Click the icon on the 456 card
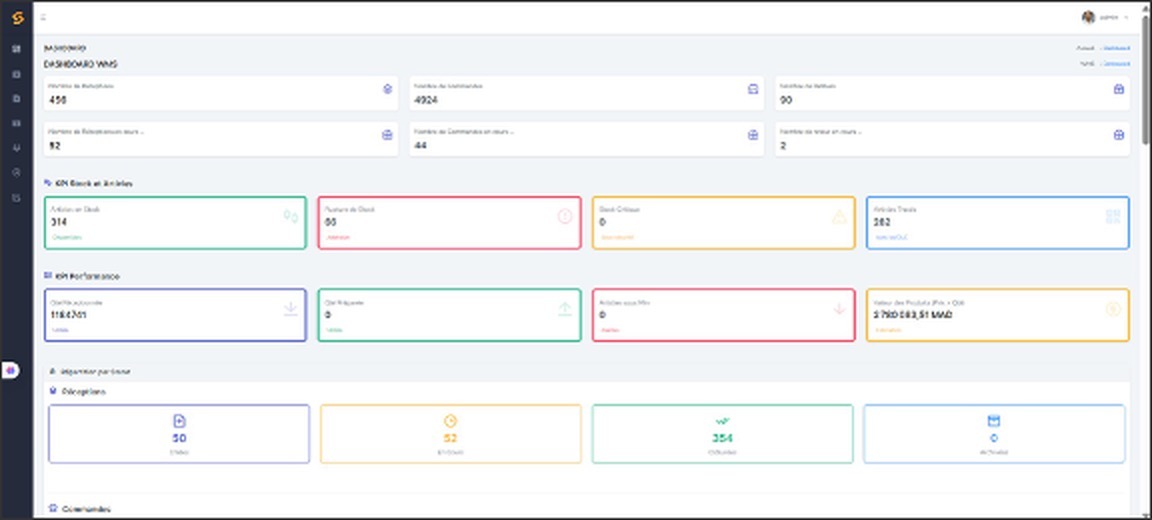 coord(387,89)
